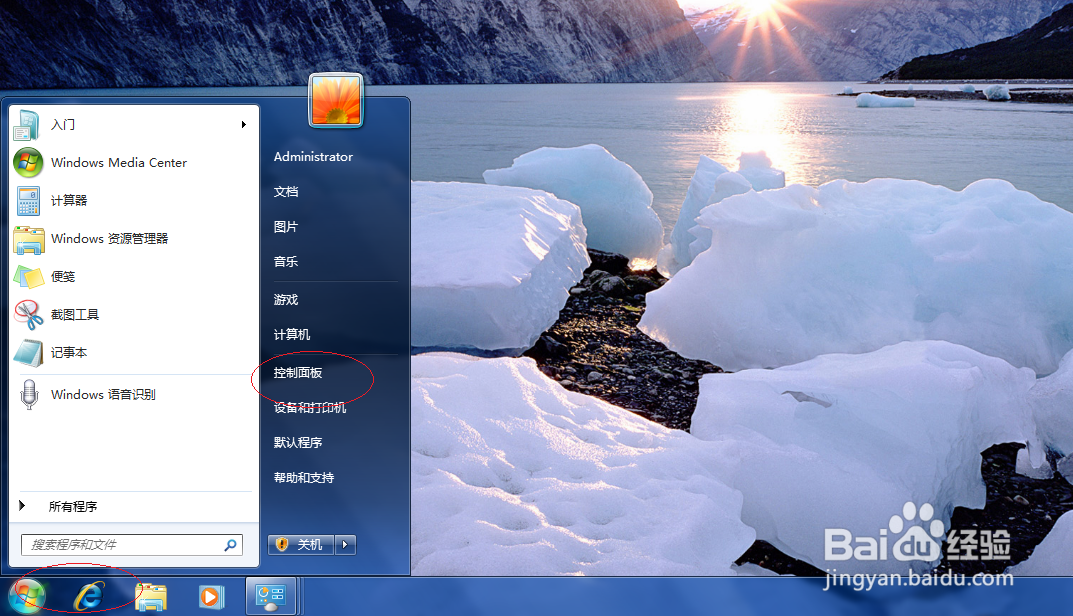Open Windows 语音识别 microphone icon
This screenshot has width=1073, height=616.
pos(28,394)
